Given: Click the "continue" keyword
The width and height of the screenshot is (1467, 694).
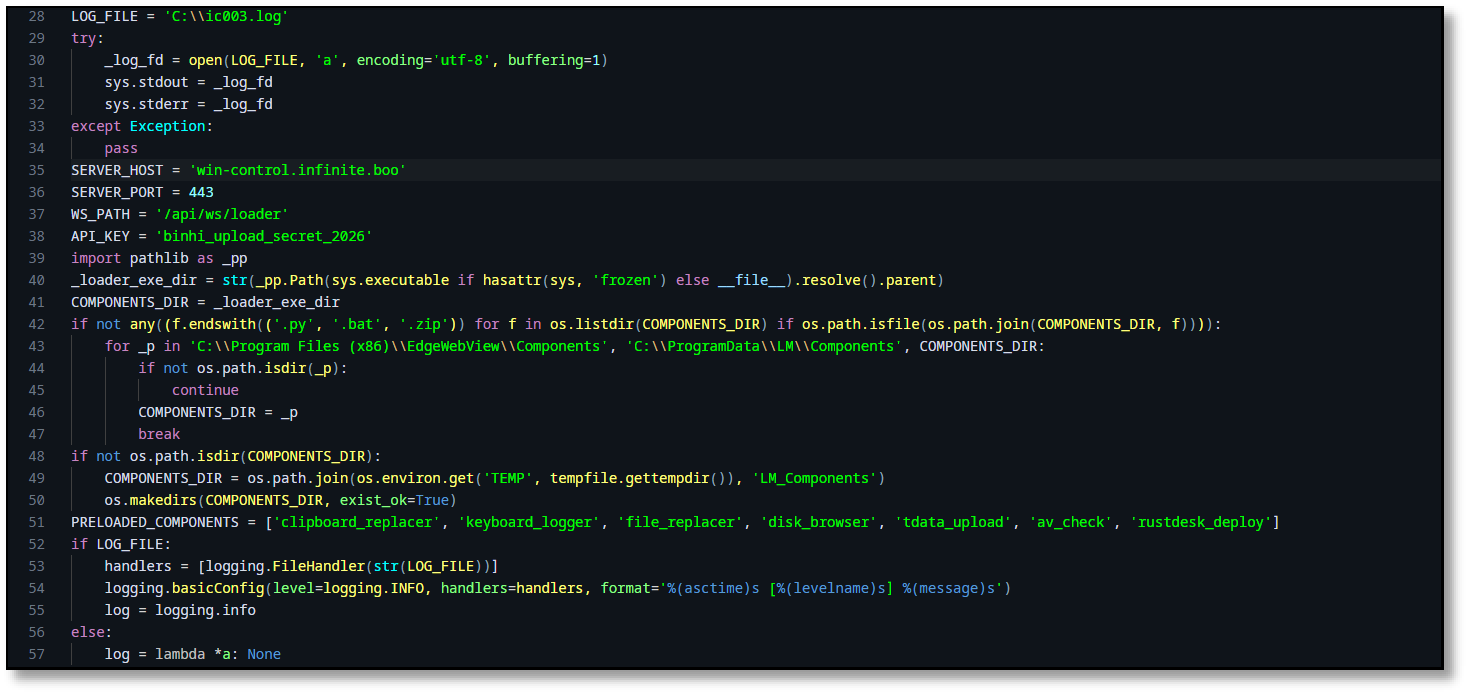Looking at the screenshot, I should 205,390.
